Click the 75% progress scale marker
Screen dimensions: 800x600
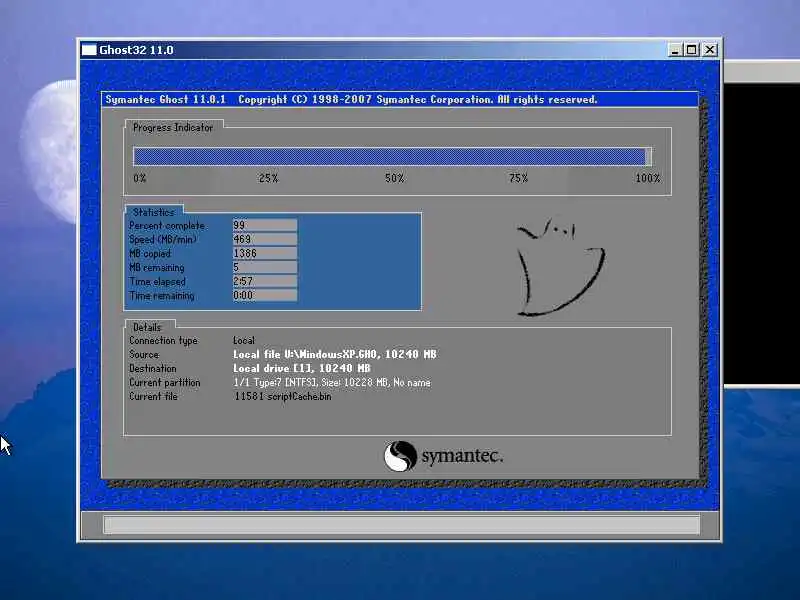coord(518,178)
